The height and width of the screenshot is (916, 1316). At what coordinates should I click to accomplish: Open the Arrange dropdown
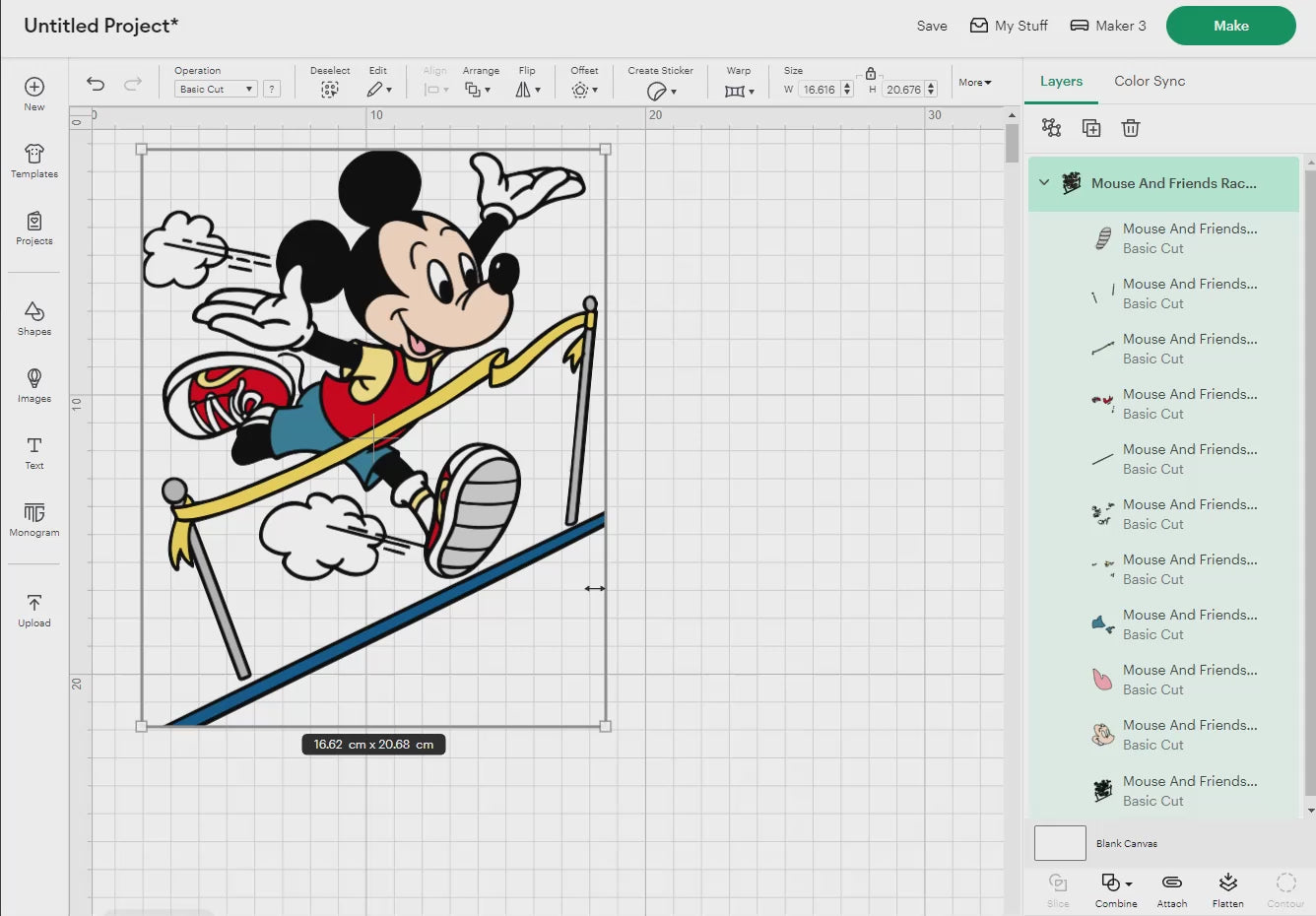(x=478, y=90)
